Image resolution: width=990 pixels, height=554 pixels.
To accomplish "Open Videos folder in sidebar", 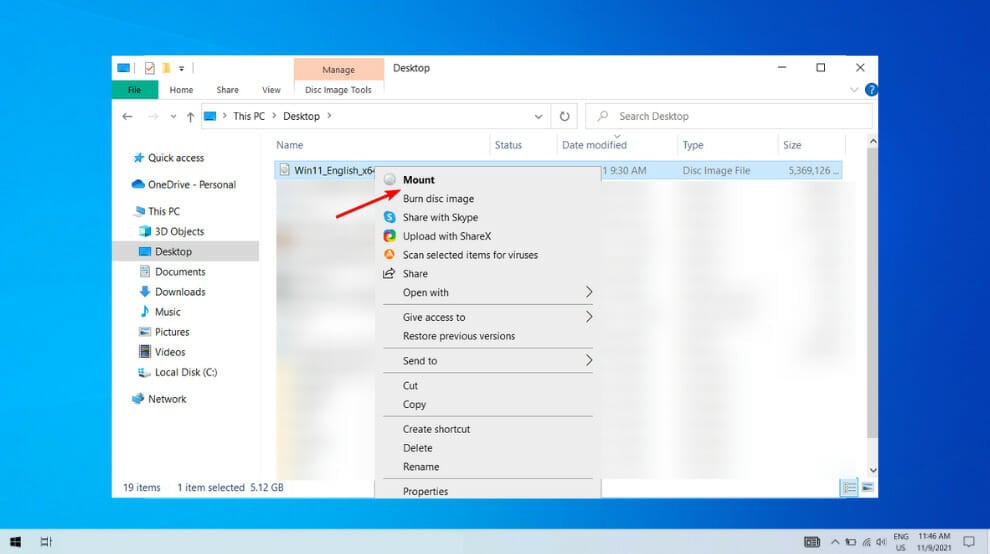I will [x=169, y=352].
